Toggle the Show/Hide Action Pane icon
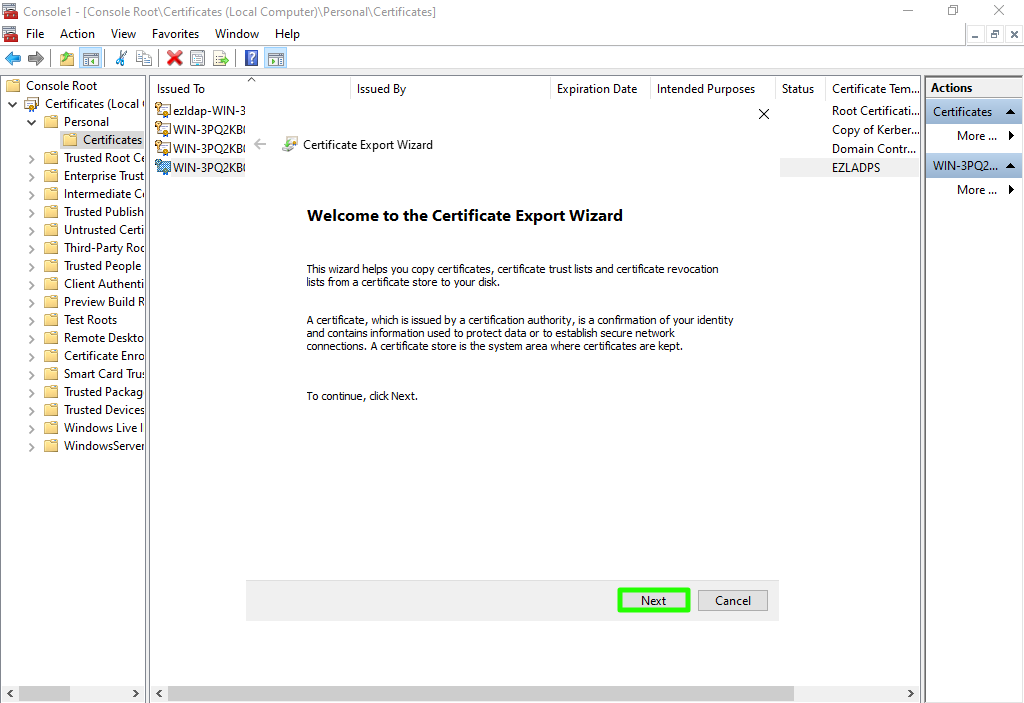The height and width of the screenshot is (703, 1024). pos(275,59)
